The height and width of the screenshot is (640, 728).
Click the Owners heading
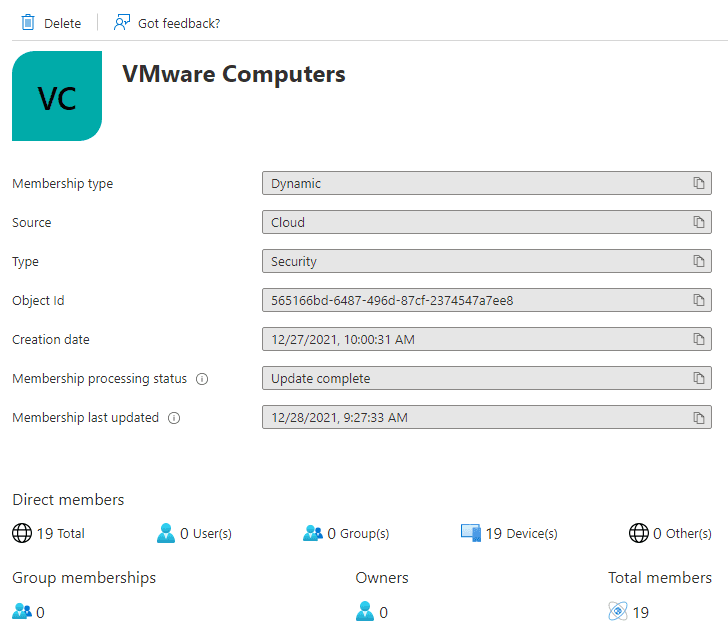[382, 578]
